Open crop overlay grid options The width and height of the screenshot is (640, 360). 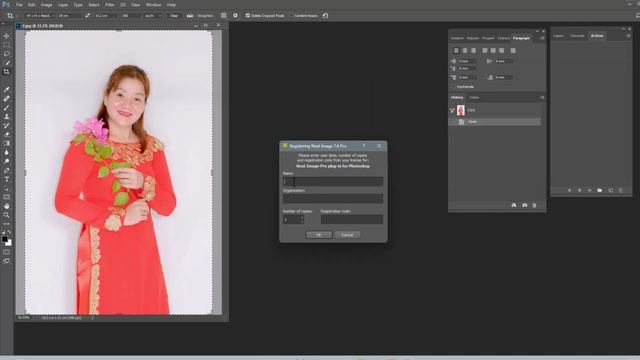point(224,16)
